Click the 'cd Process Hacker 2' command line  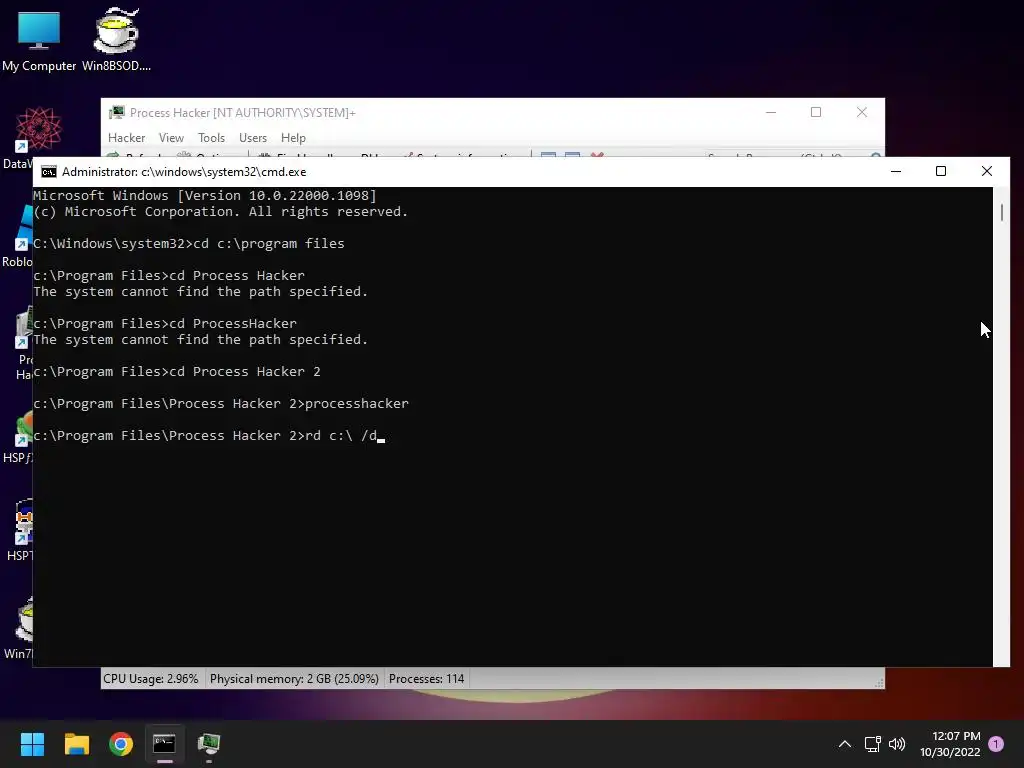click(x=176, y=372)
